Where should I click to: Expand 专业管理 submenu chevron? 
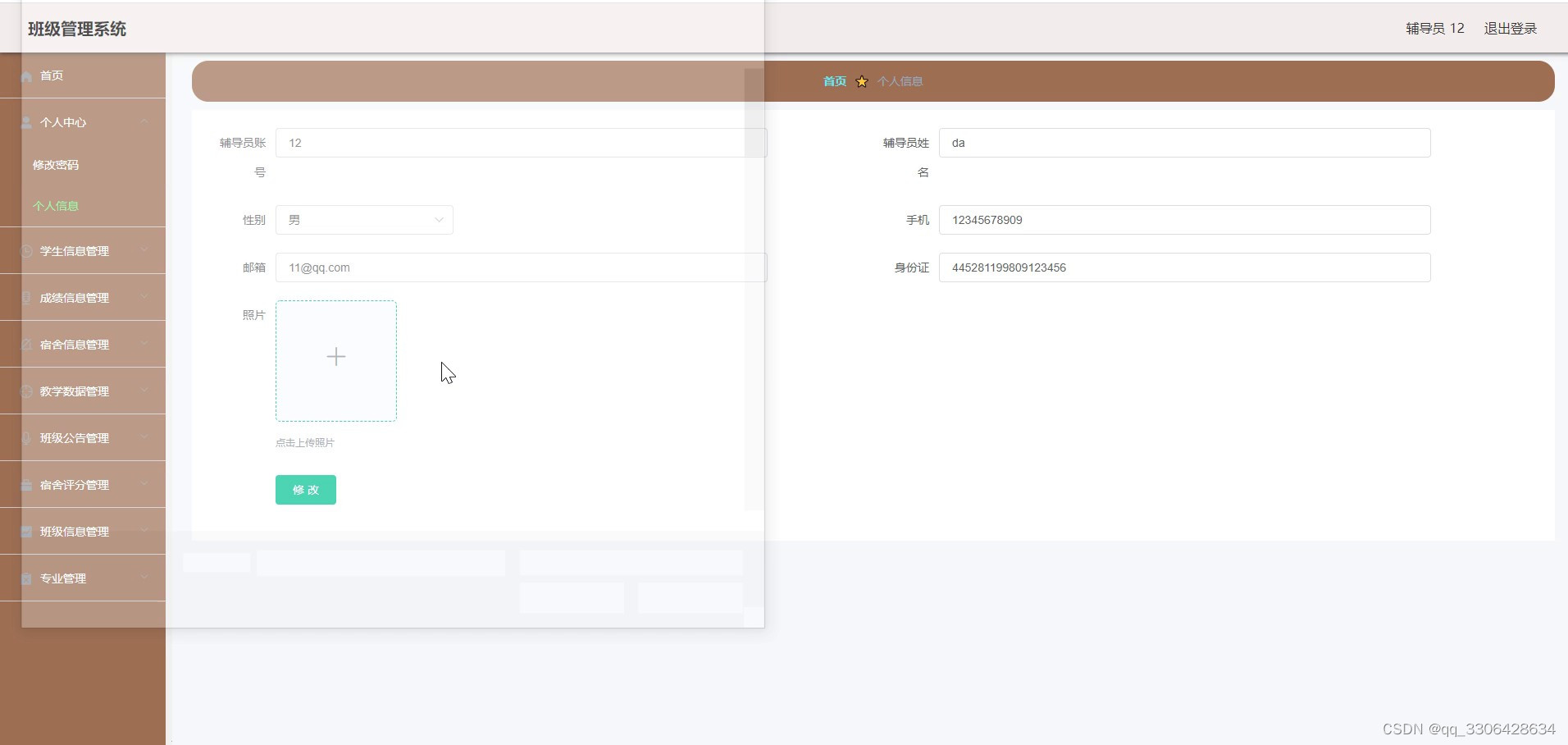click(144, 578)
